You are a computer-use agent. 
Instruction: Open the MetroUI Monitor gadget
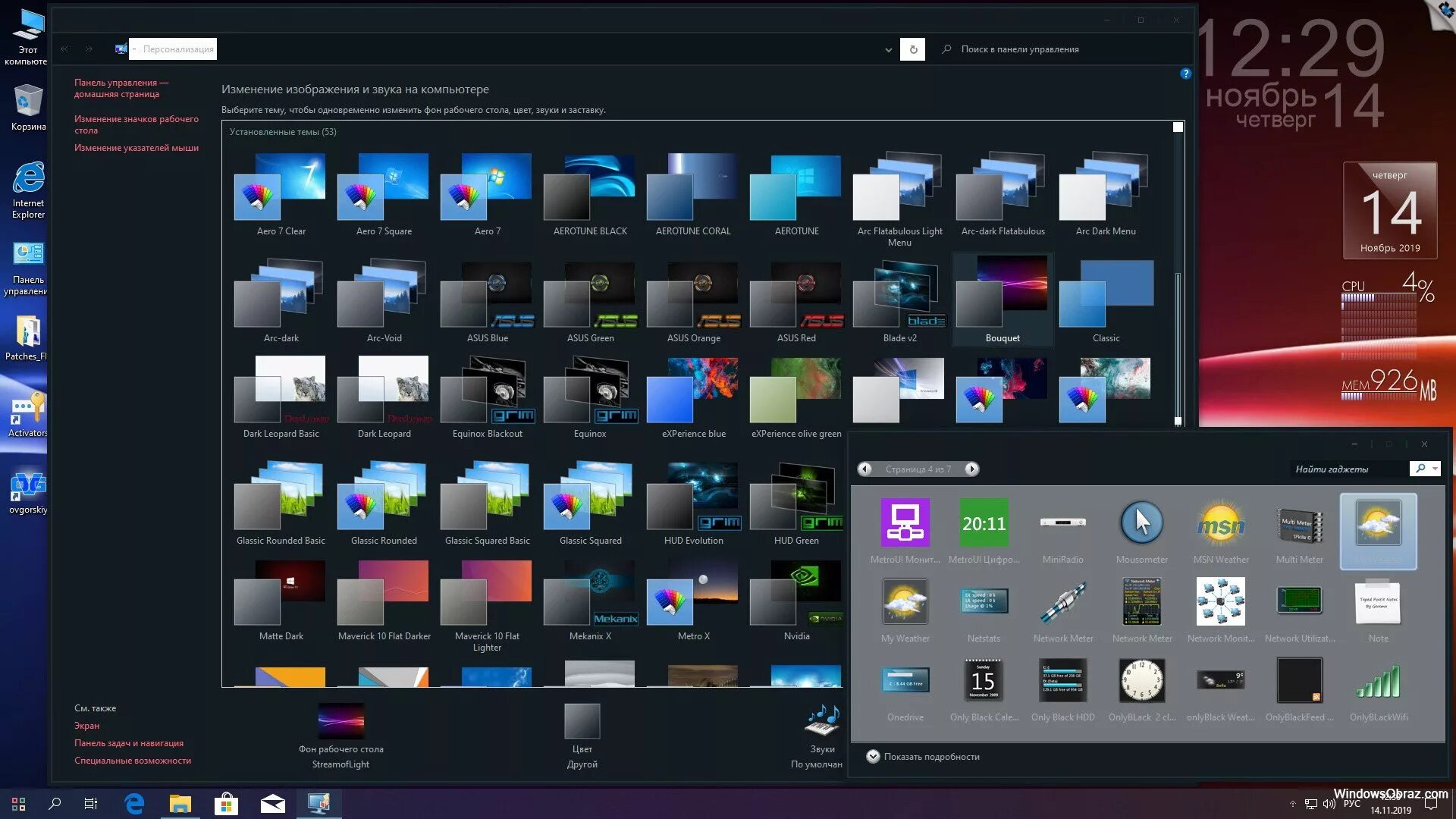tap(905, 523)
